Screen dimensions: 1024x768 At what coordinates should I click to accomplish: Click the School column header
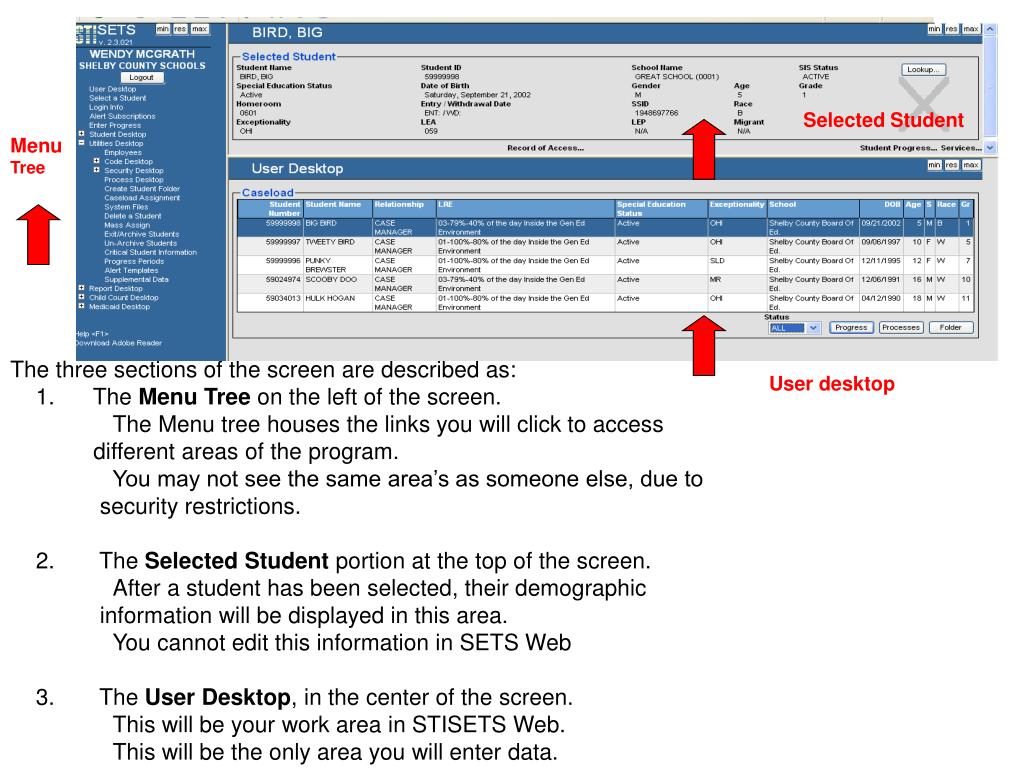tap(813, 208)
